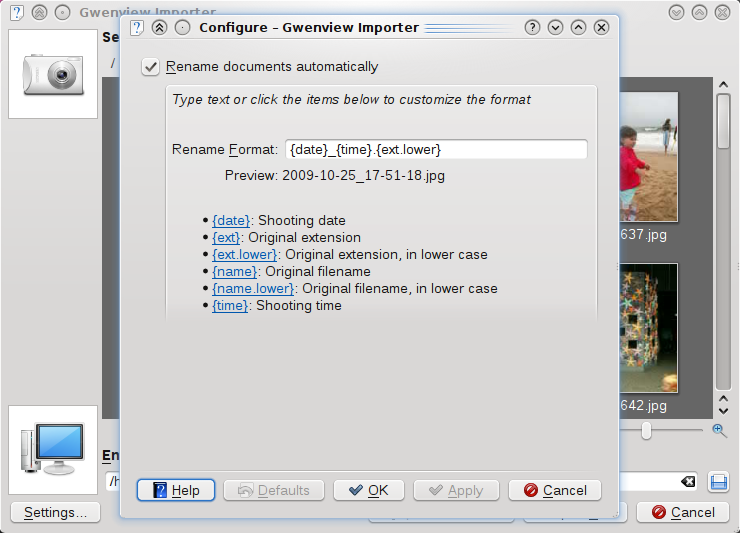Click keep-above icon in Gwenview Importer titlebar
Screen dimensions: 740x533
coord(40,12)
